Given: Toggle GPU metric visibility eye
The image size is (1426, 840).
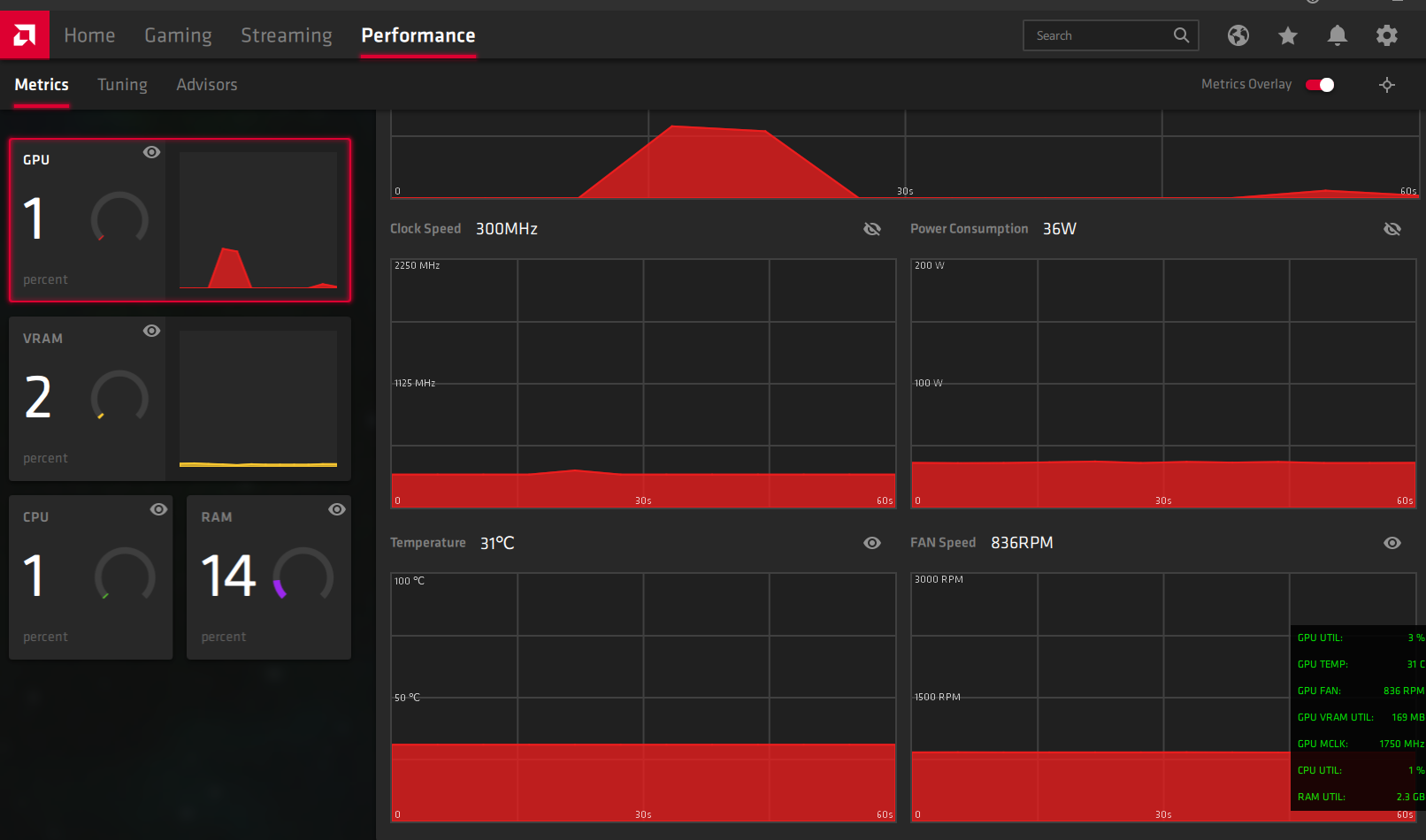Looking at the screenshot, I should pos(152,152).
